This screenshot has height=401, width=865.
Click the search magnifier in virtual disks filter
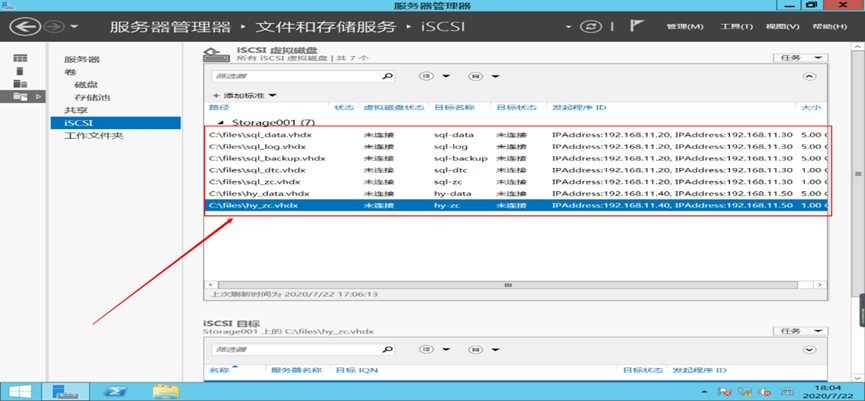tap(388, 77)
